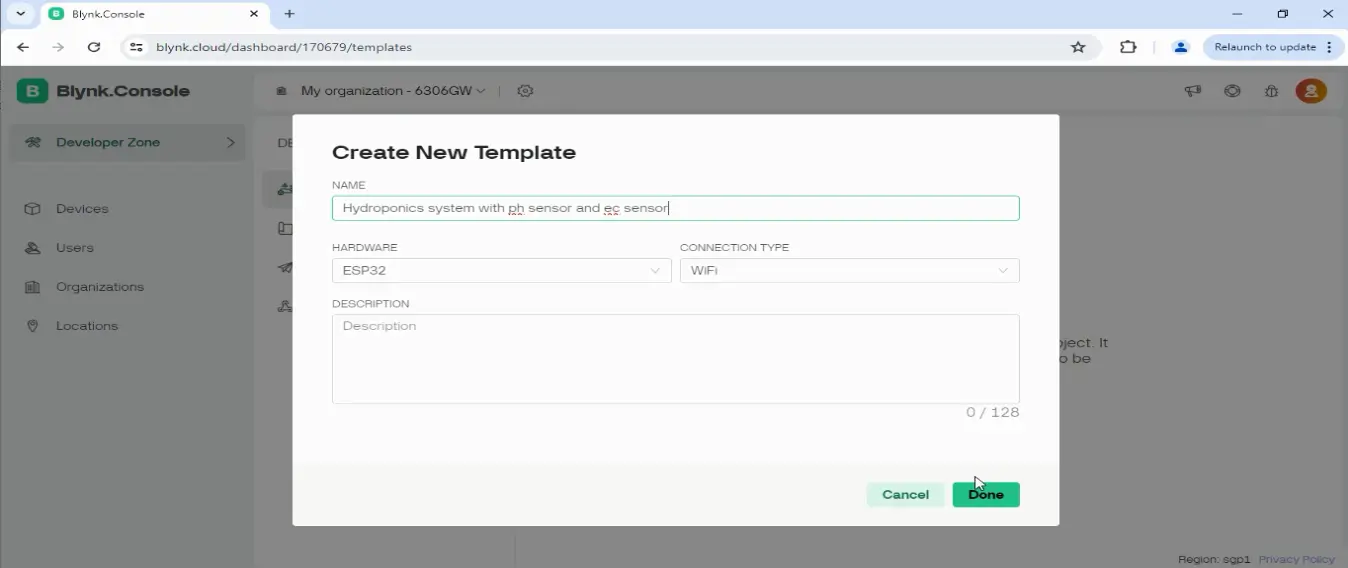Click the Done button
This screenshot has height=568, width=1348.
(986, 495)
